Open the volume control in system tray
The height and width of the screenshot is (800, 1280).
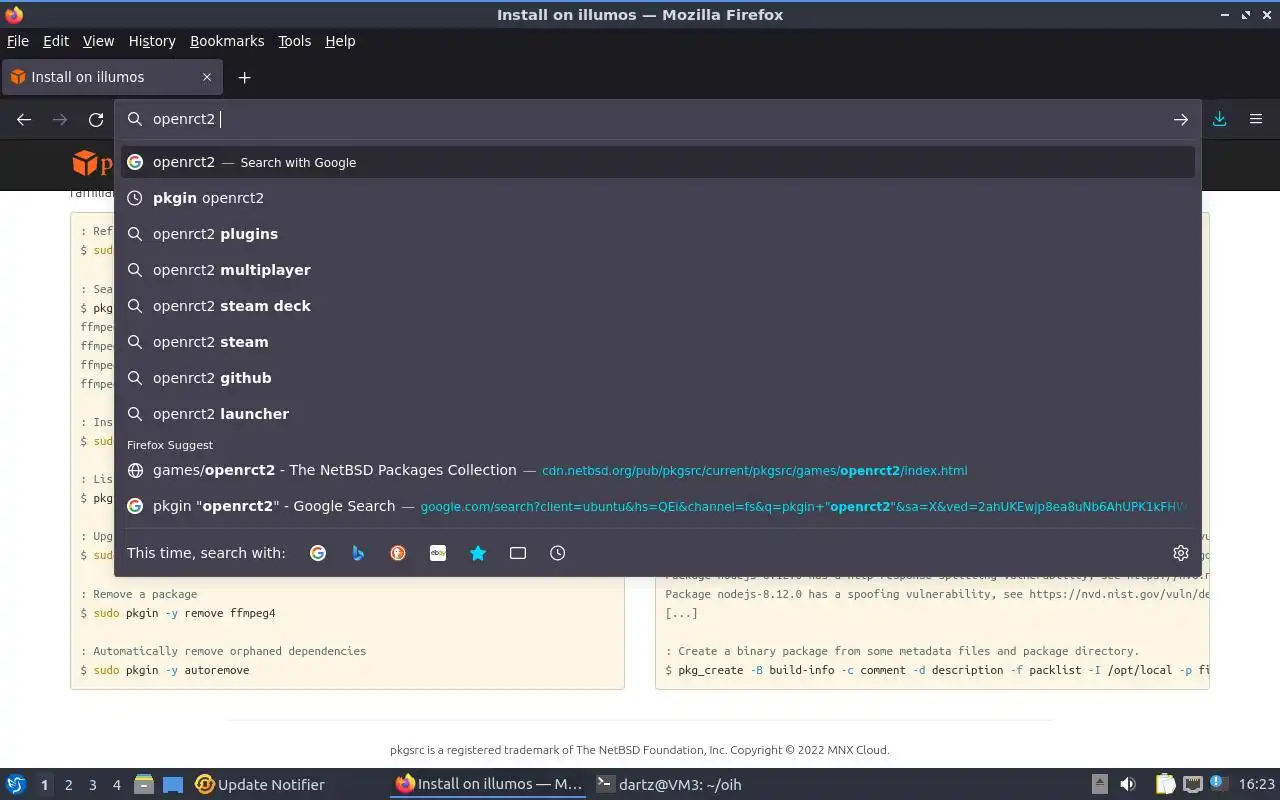(x=1127, y=784)
